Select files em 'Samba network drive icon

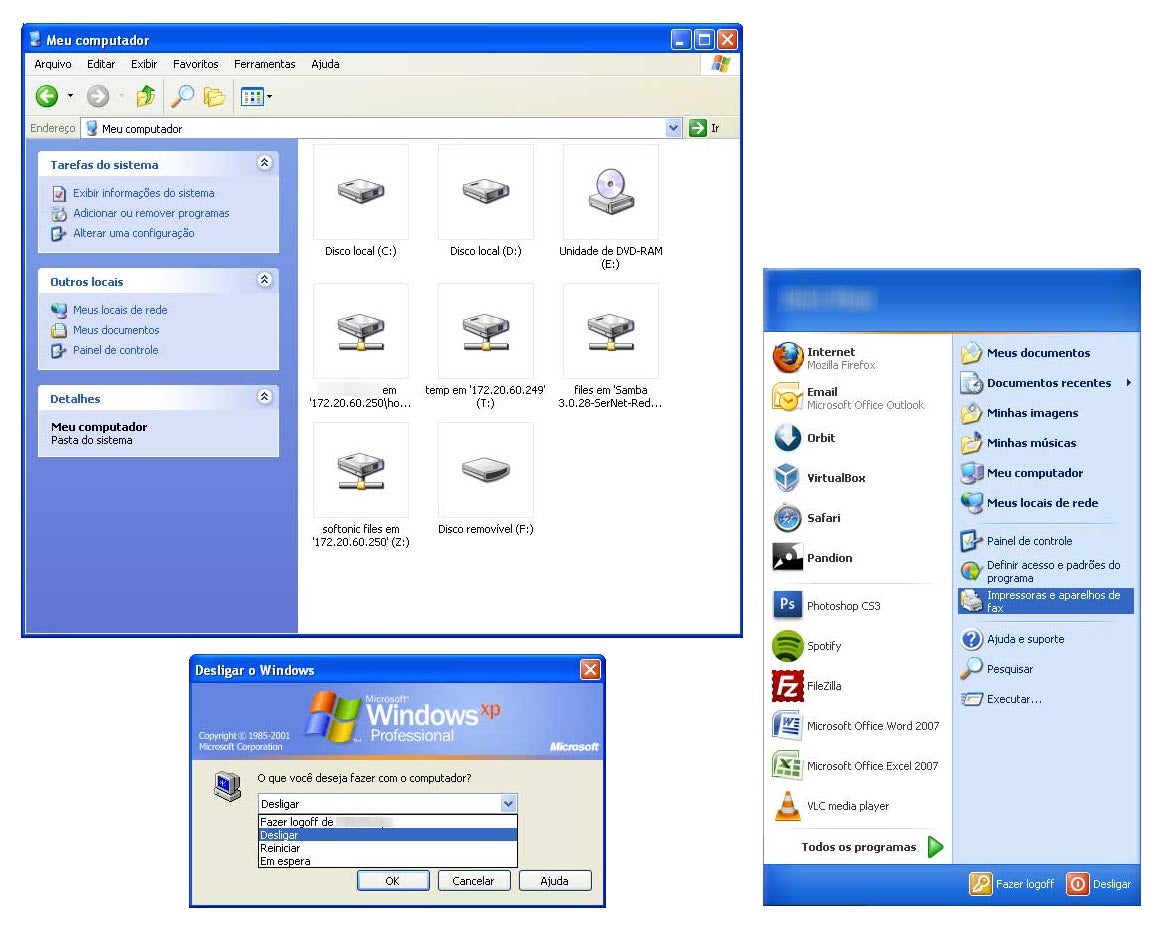tap(611, 331)
